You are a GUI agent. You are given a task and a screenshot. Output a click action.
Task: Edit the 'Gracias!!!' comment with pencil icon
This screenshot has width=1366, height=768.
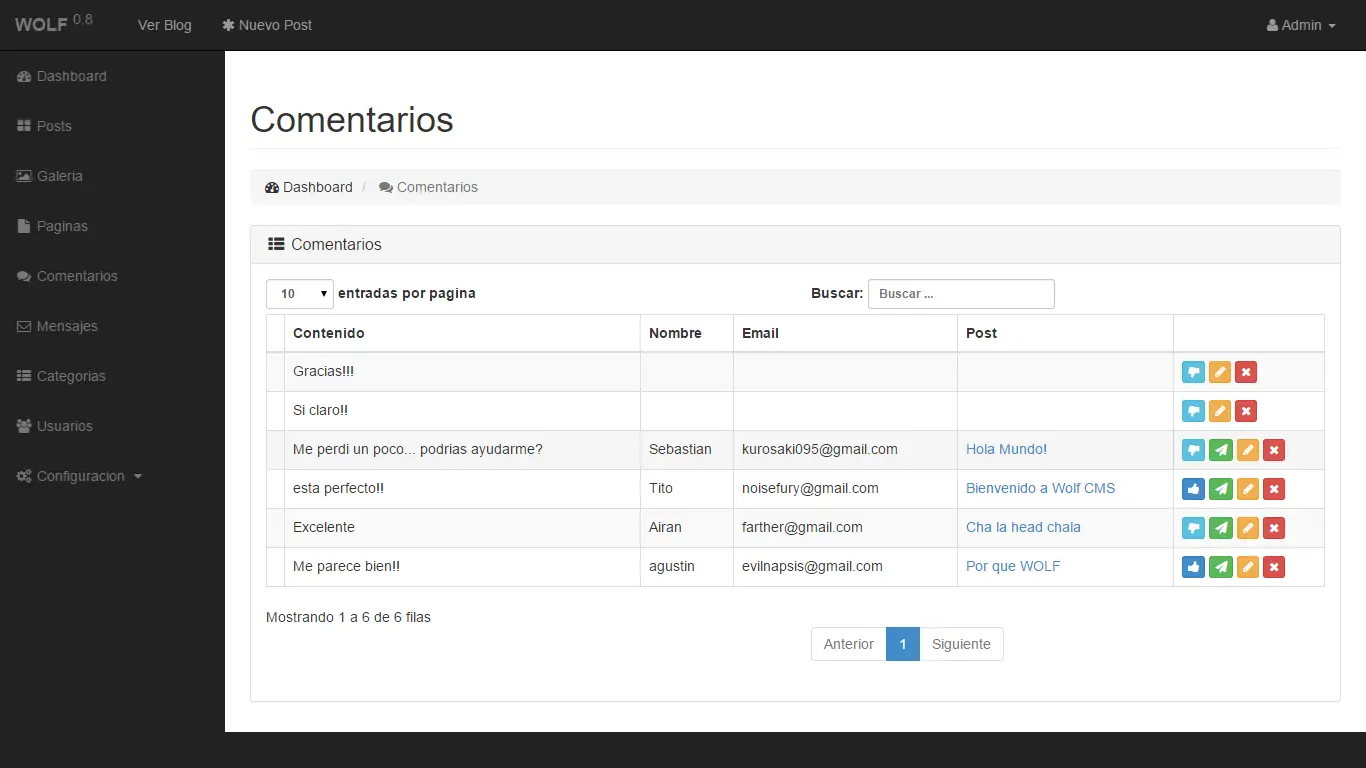click(1220, 372)
